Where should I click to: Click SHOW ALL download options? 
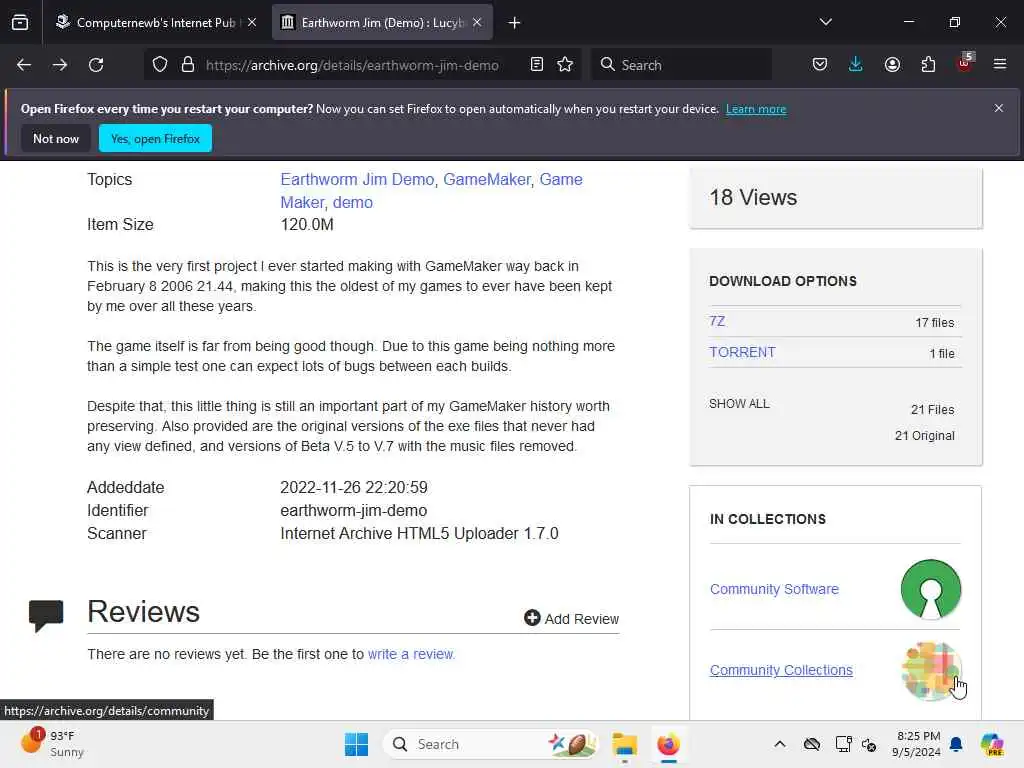[739, 404]
